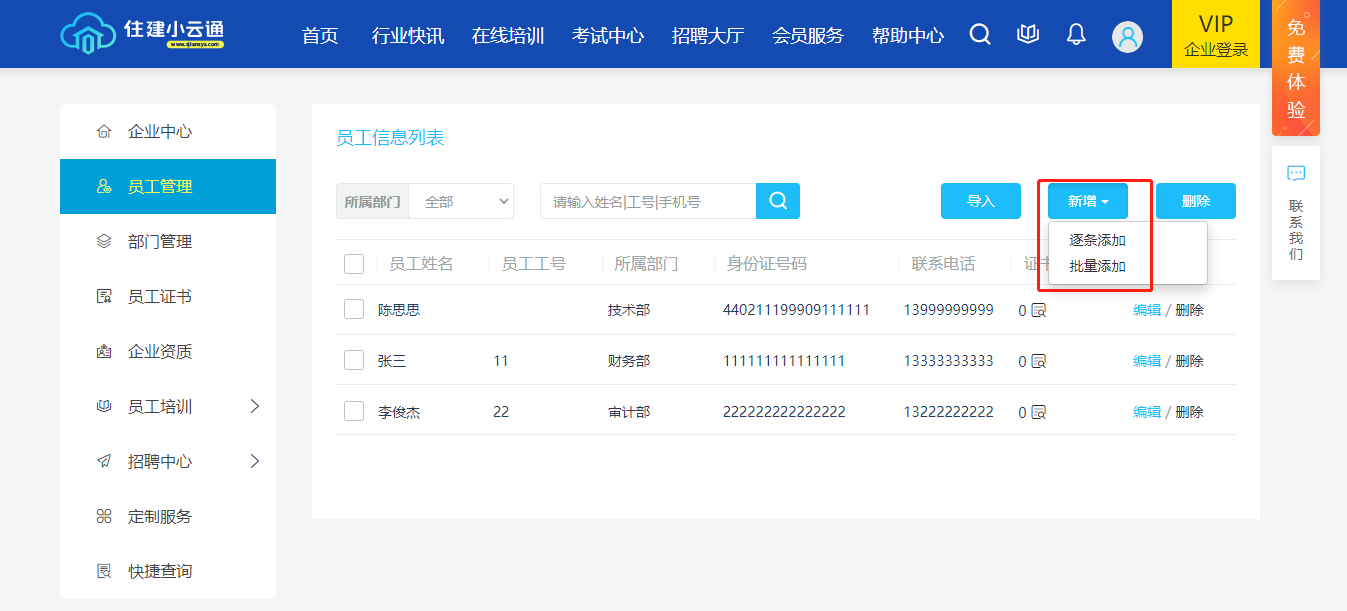Viewport: 1347px width, 611px height.
Task: Open the book icon in the header
Action: tap(1028, 35)
